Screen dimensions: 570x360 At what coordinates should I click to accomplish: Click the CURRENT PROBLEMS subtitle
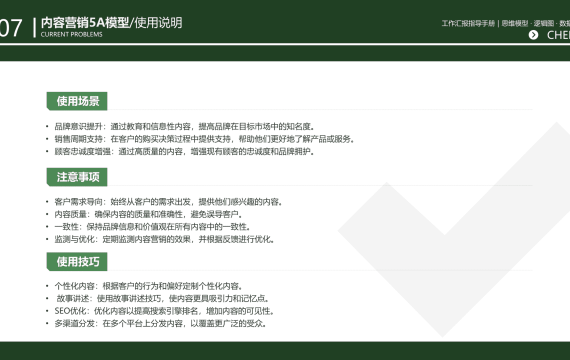coord(72,35)
